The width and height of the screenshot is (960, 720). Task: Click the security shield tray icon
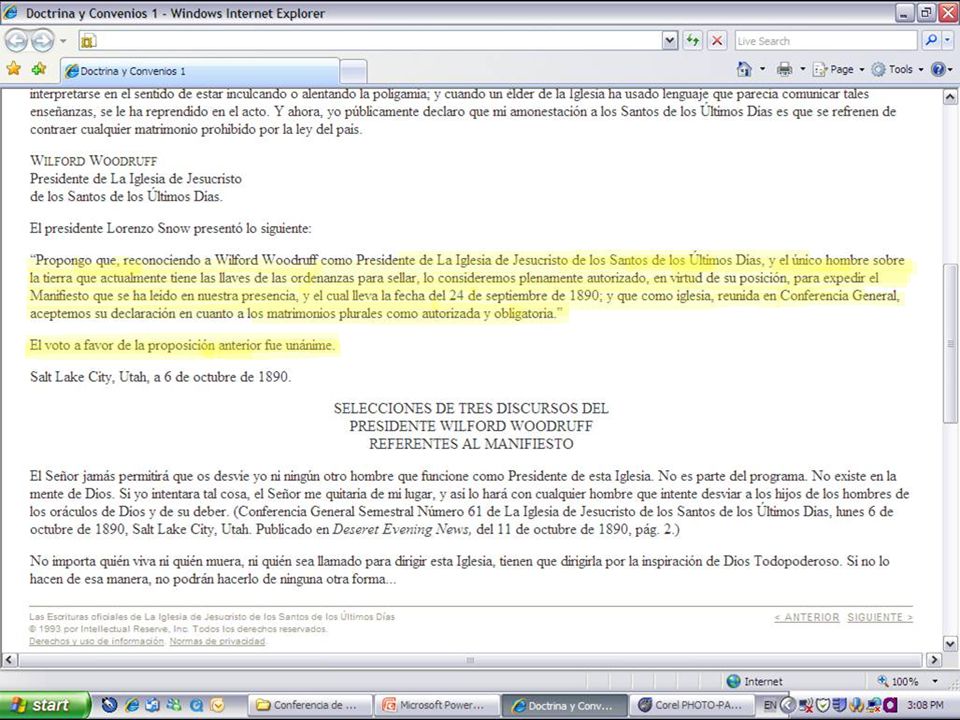(x=822, y=705)
